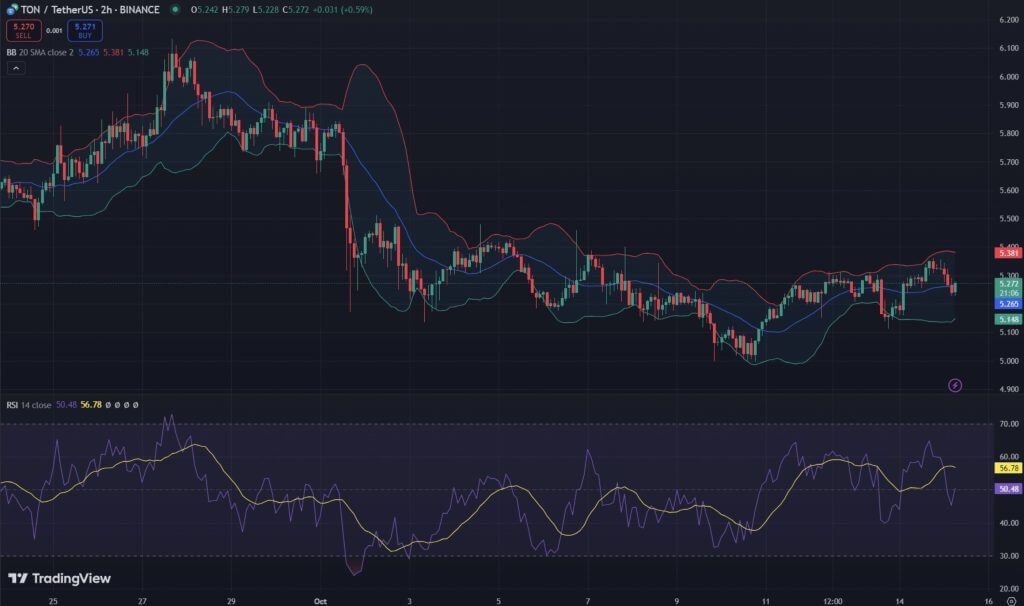Screen dimensions: 1024x606
Task: Click the yellow 56.78 RSI value label
Action: pos(1007,467)
